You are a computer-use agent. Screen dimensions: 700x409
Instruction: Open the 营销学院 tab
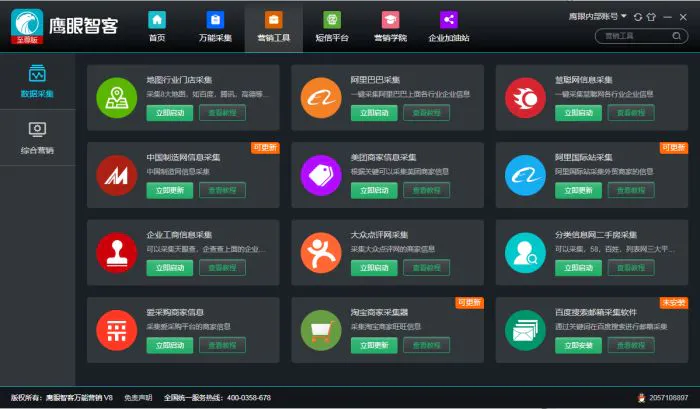[x=390, y=27]
